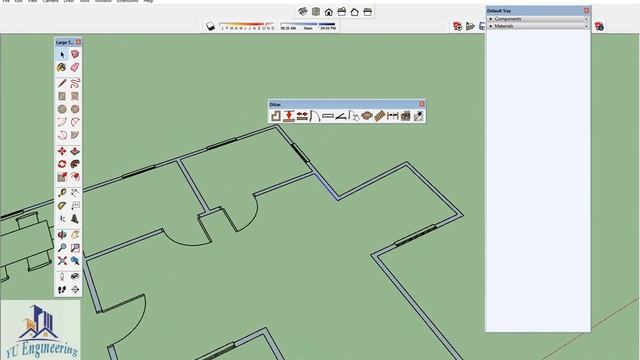This screenshot has width=640, height=360.
Task: Select the Line pencil tool
Action: coord(62,84)
